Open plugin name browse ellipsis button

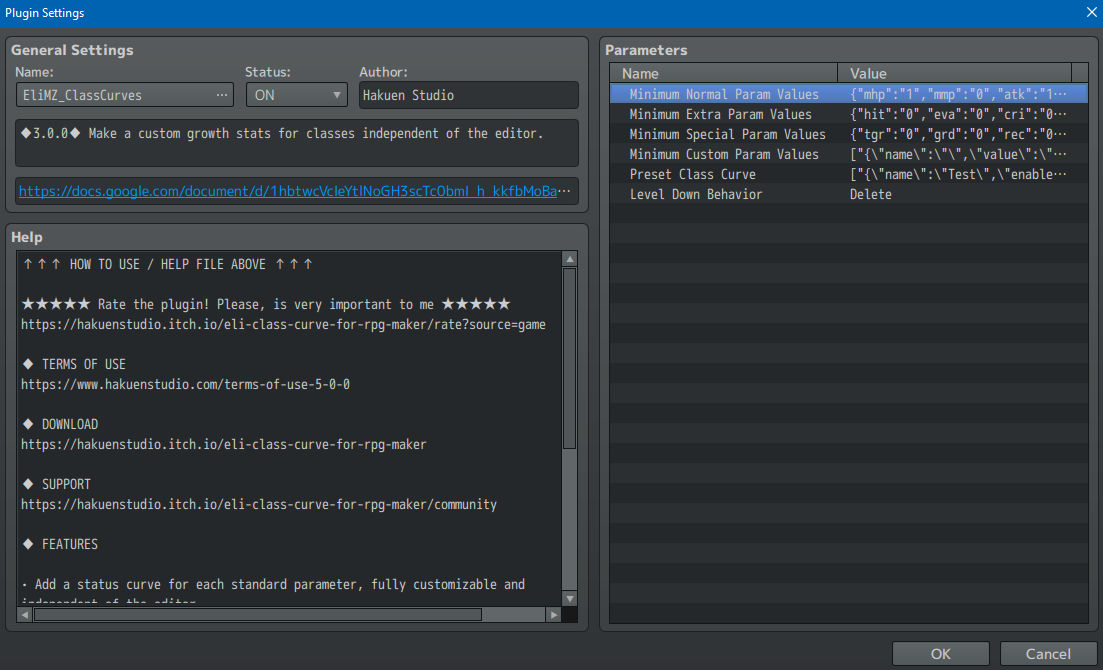[222, 95]
